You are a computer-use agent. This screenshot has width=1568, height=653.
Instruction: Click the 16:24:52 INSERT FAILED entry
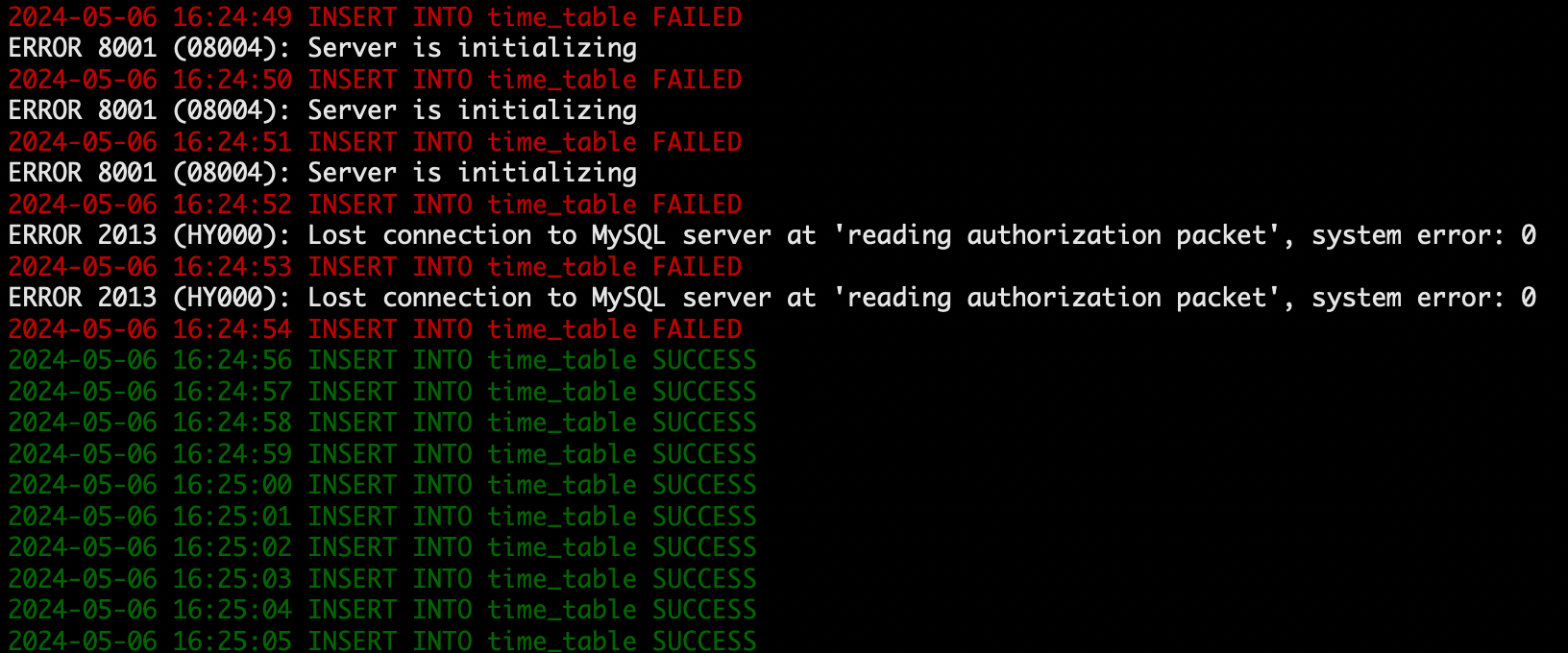(375, 205)
